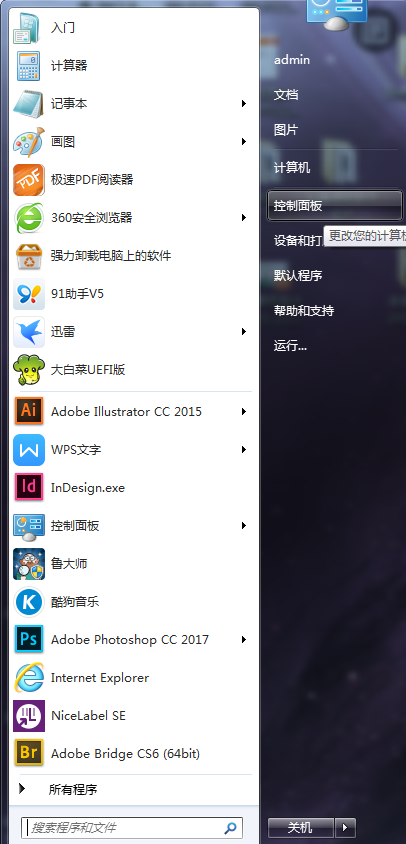Click the user account picture at top

pyautogui.click(x=337, y=15)
